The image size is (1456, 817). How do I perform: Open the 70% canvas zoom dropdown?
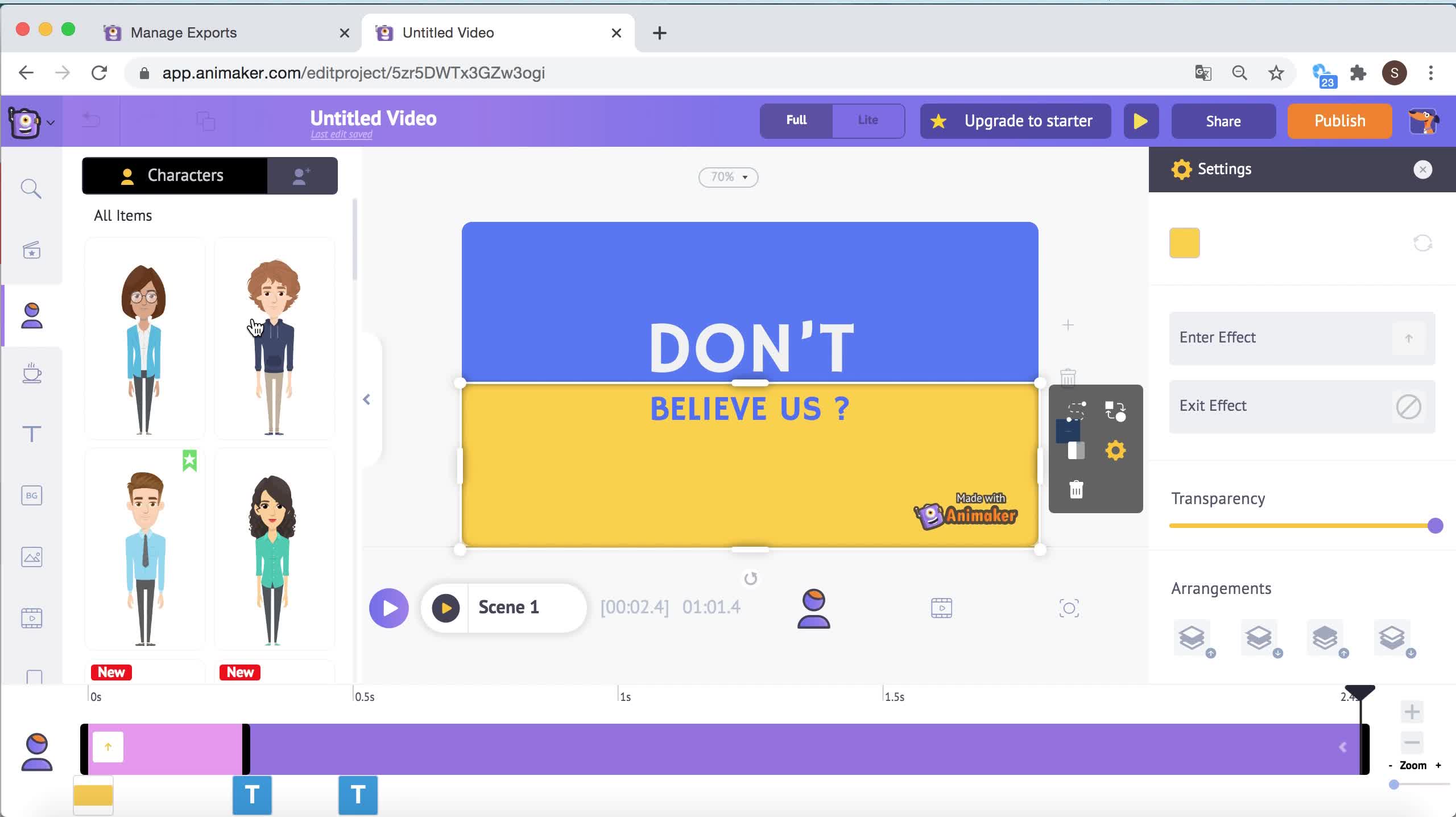point(728,177)
